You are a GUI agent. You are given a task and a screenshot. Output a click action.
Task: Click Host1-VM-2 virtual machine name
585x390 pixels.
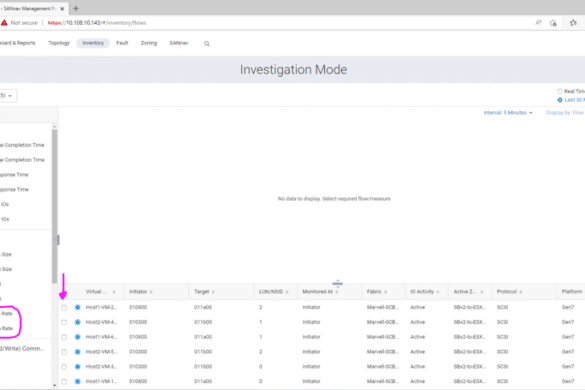pos(101,308)
